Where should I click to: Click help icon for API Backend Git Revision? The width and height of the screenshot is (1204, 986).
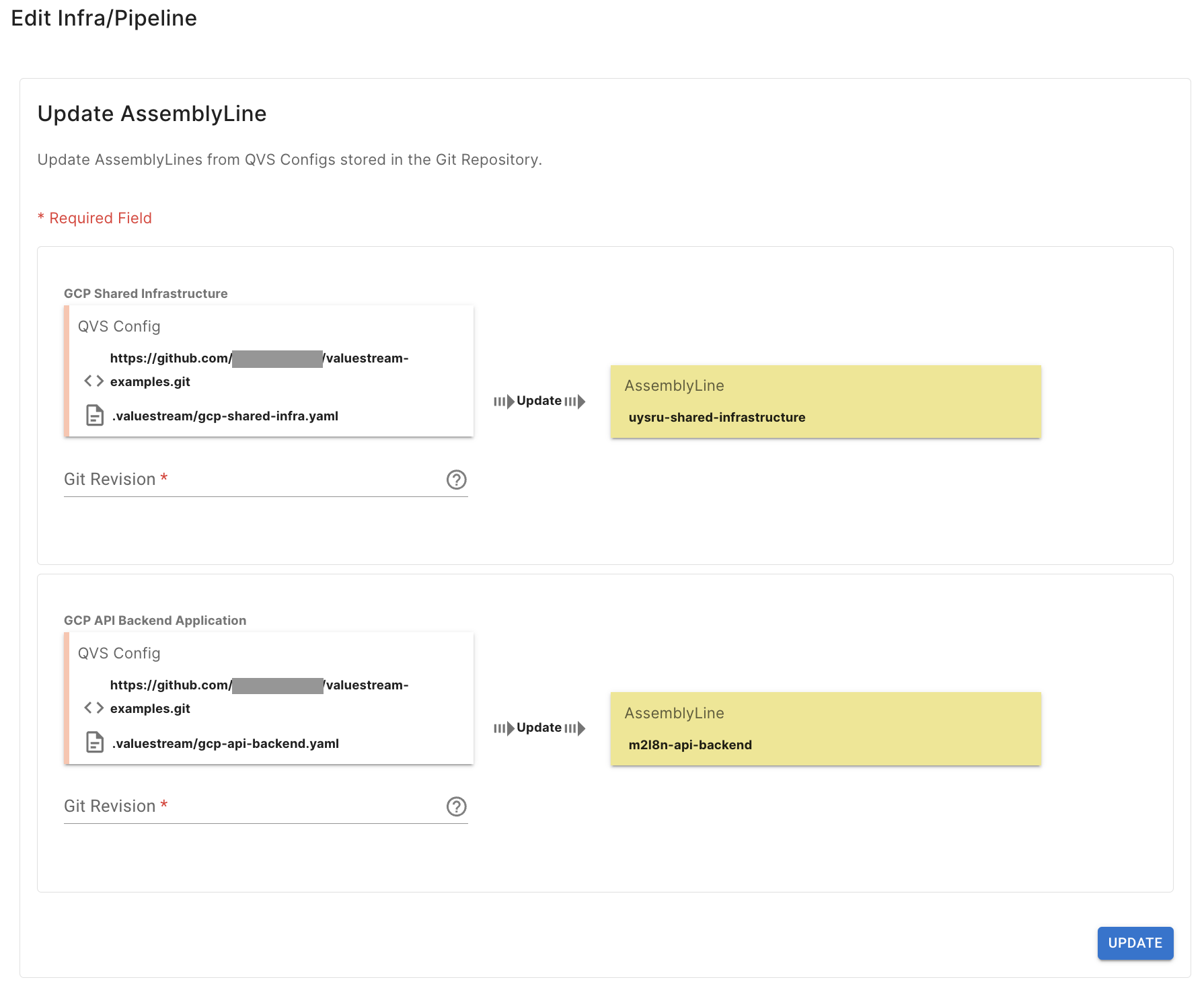[x=456, y=806]
